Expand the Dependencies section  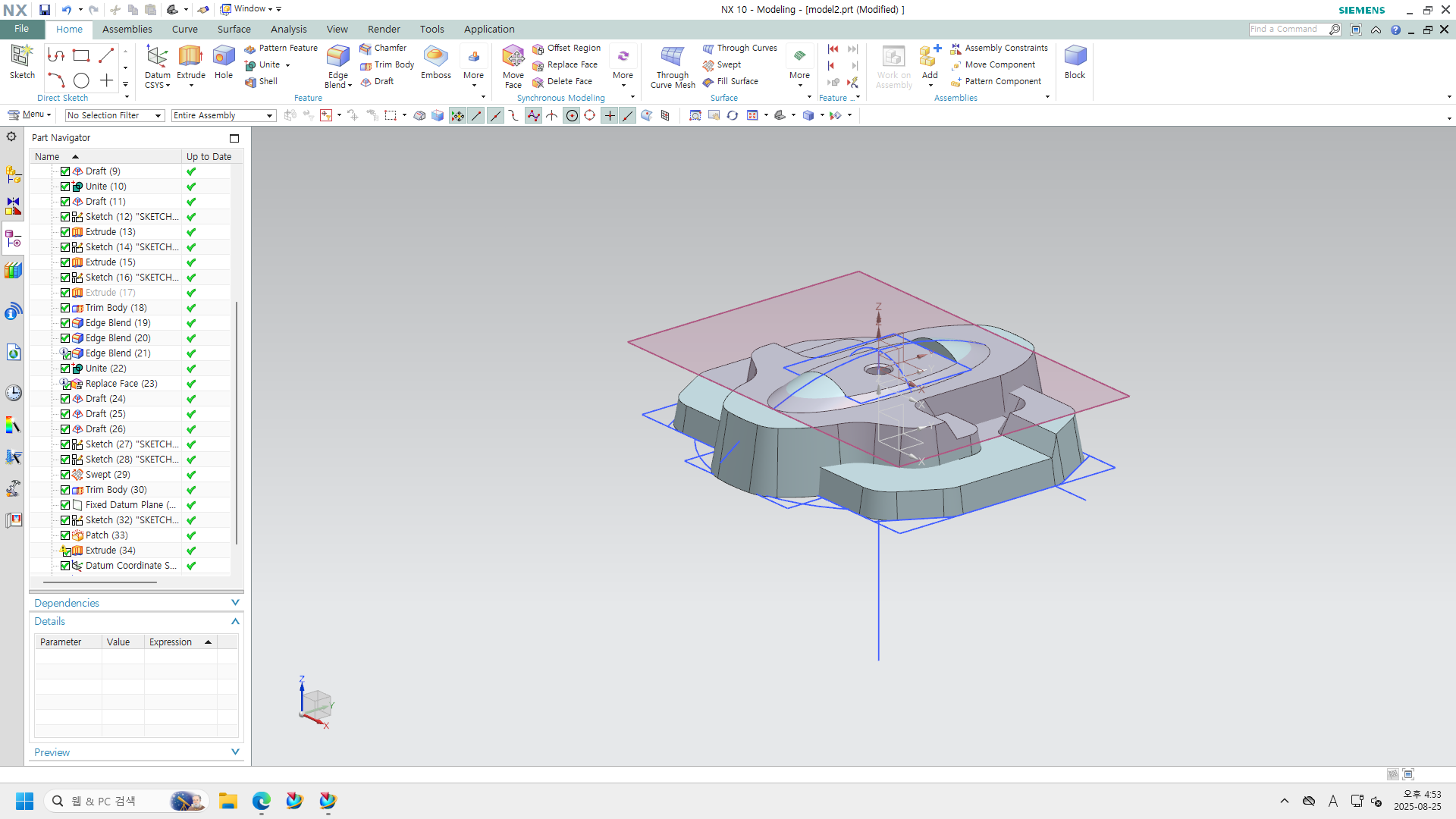(x=234, y=603)
